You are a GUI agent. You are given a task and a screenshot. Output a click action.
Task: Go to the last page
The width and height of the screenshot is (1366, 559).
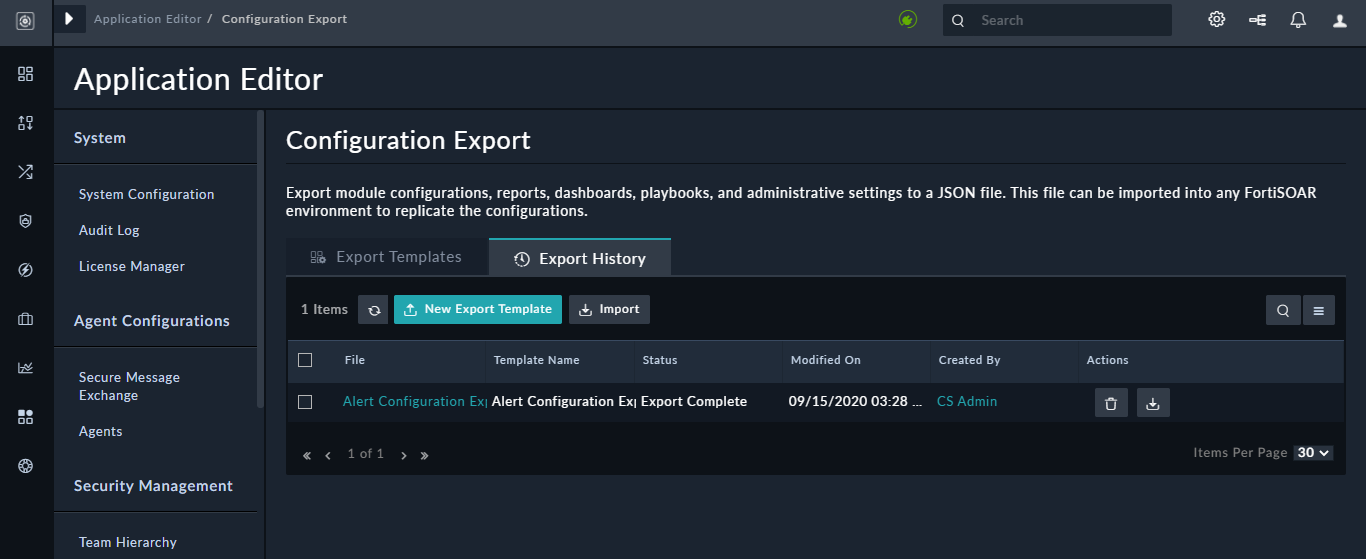[x=424, y=455]
